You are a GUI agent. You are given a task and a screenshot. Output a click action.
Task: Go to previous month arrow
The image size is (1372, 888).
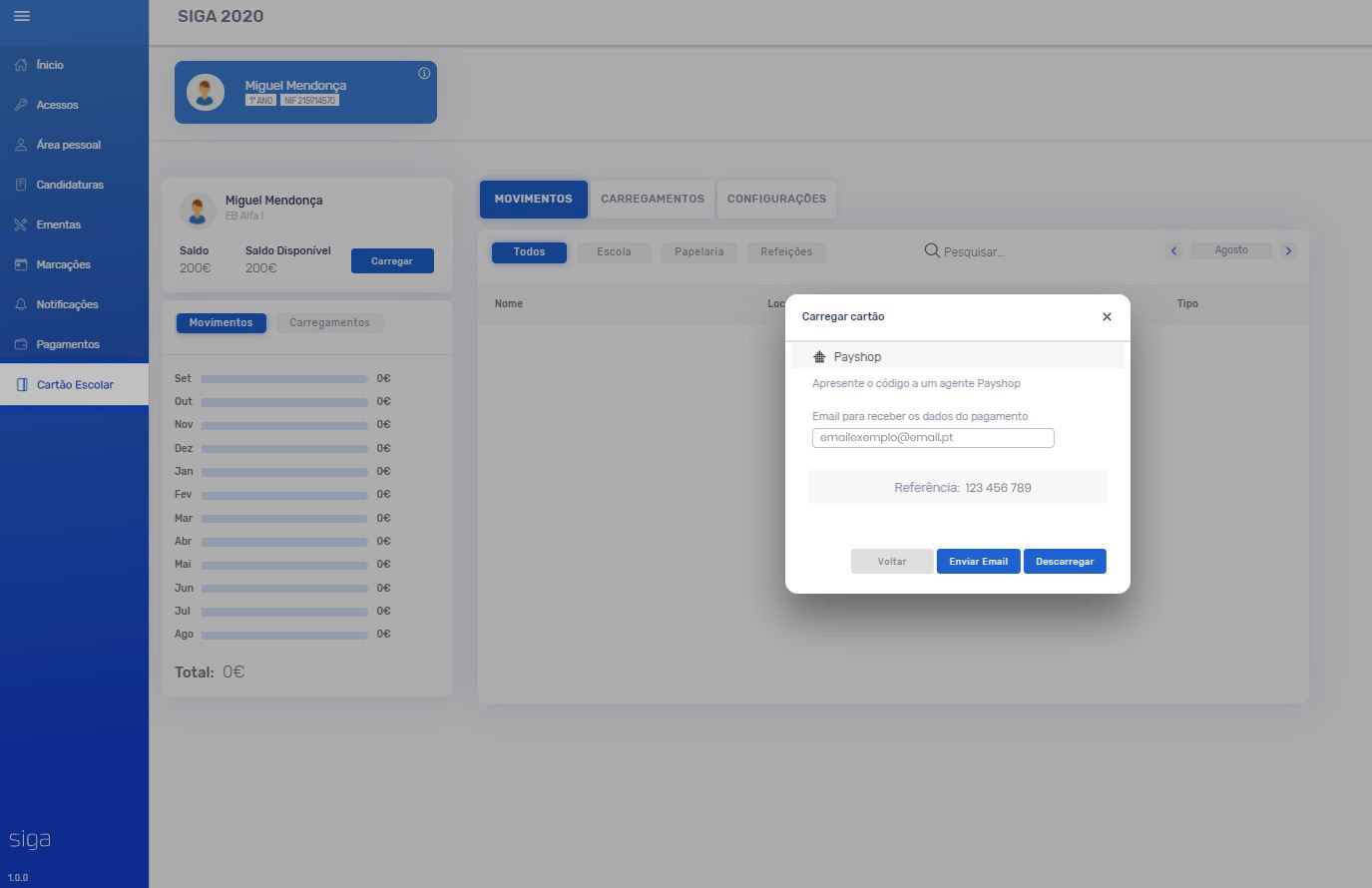[1174, 251]
